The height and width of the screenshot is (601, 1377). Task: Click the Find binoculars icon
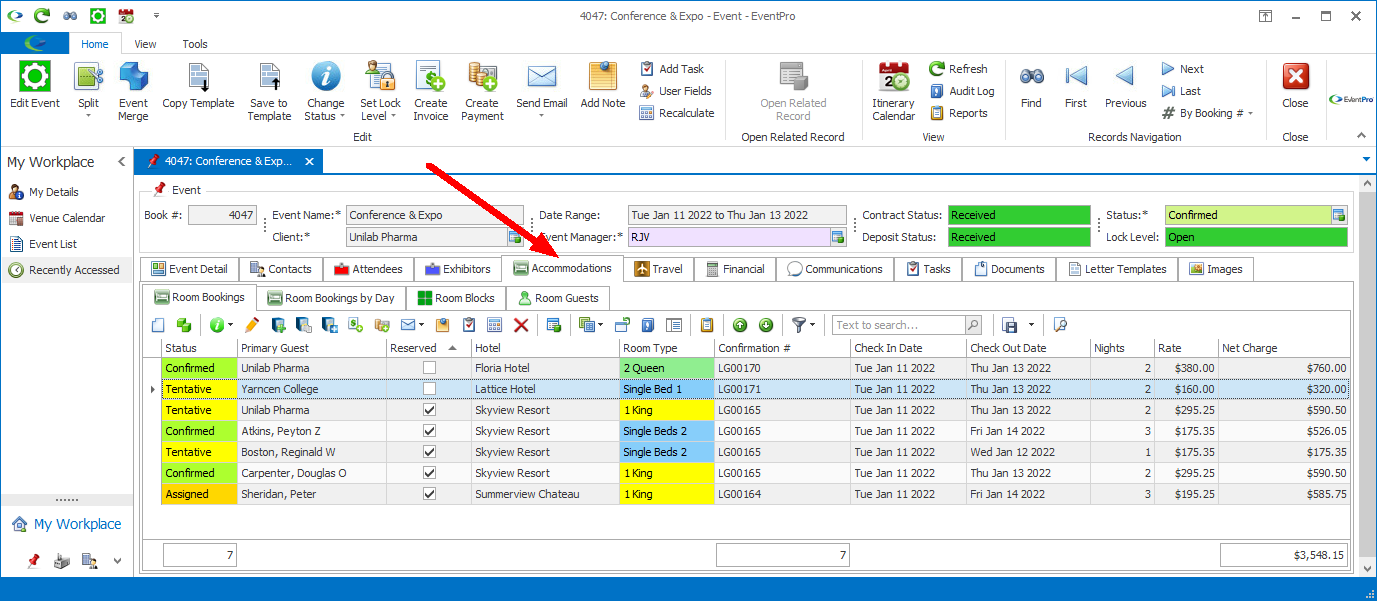[x=1031, y=76]
